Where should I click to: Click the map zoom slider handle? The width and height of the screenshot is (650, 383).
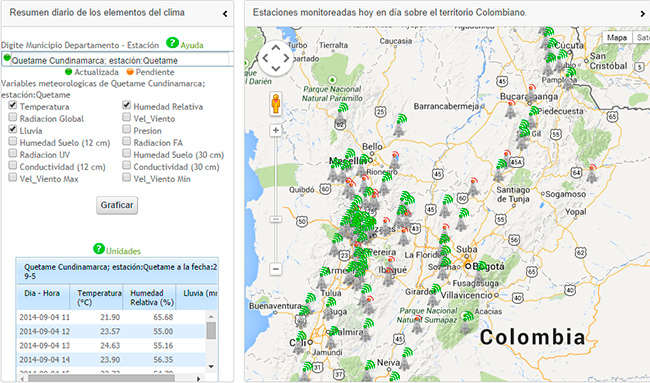click(276, 219)
